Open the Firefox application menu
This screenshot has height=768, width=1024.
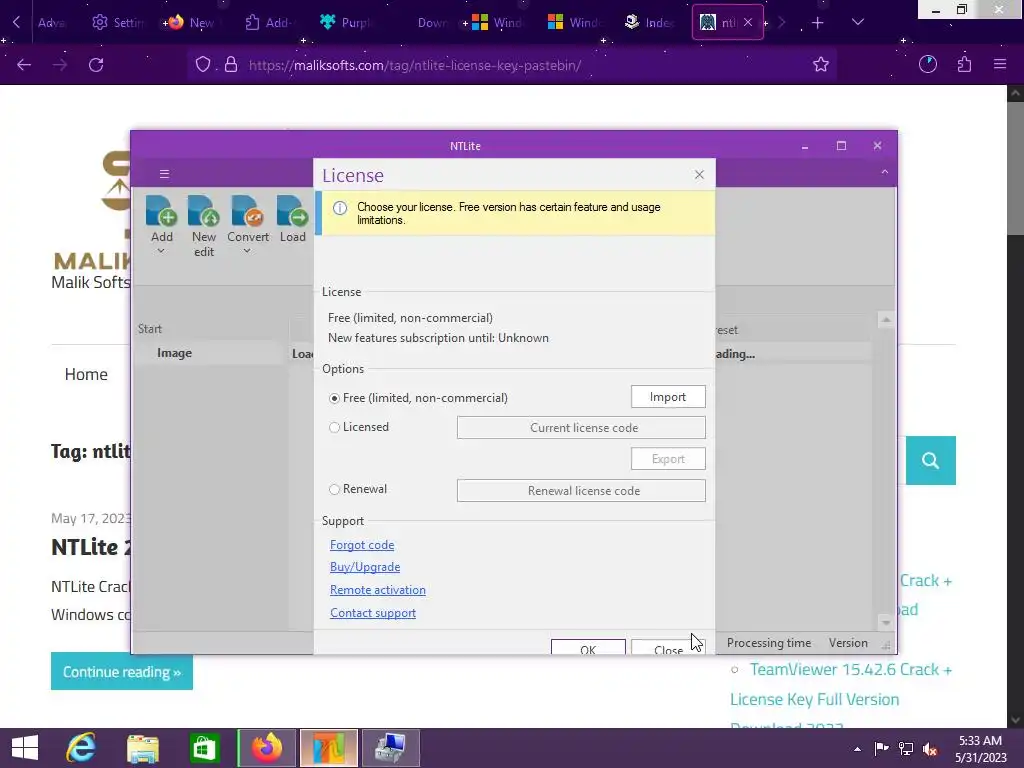pos(999,64)
